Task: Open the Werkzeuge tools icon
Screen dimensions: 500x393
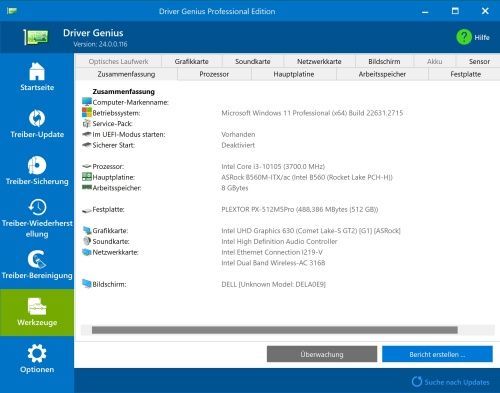Action: coord(37,306)
